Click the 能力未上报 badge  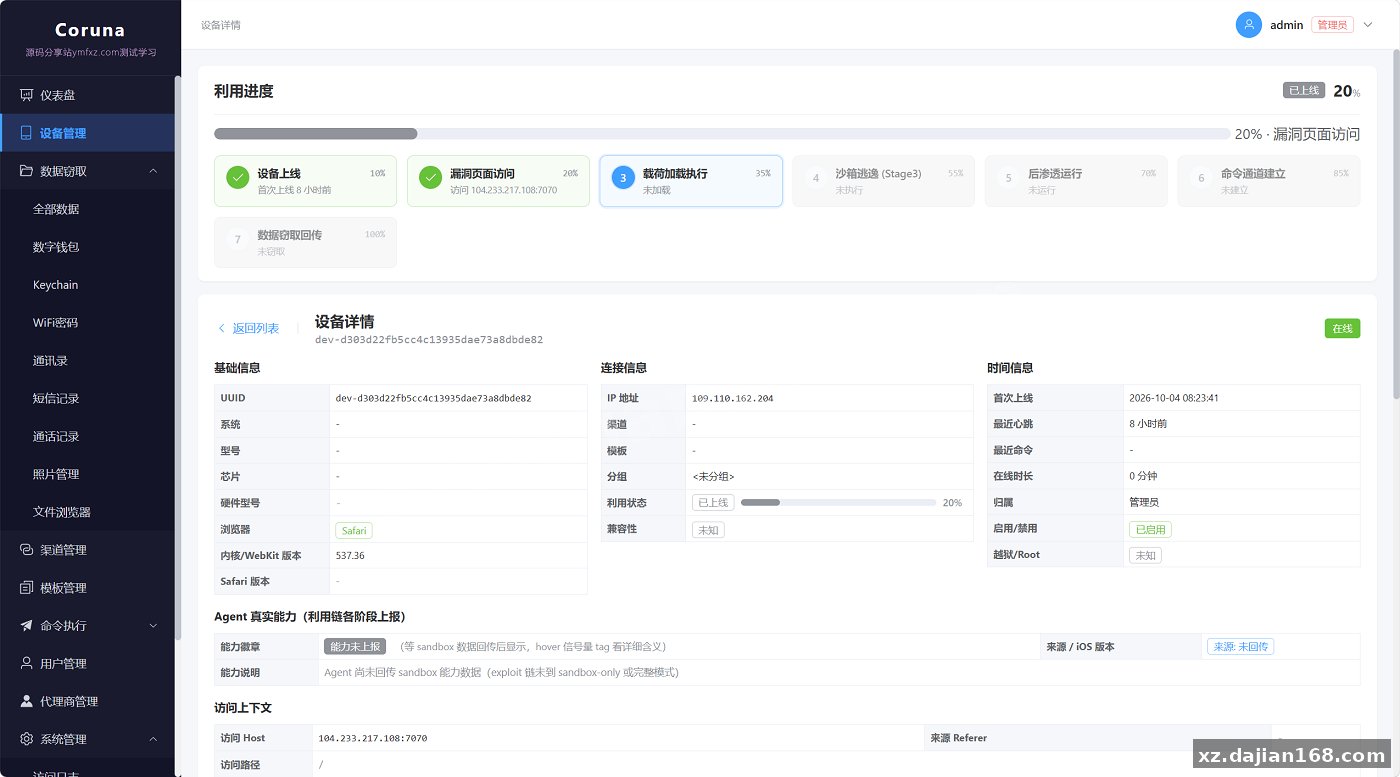pos(355,647)
